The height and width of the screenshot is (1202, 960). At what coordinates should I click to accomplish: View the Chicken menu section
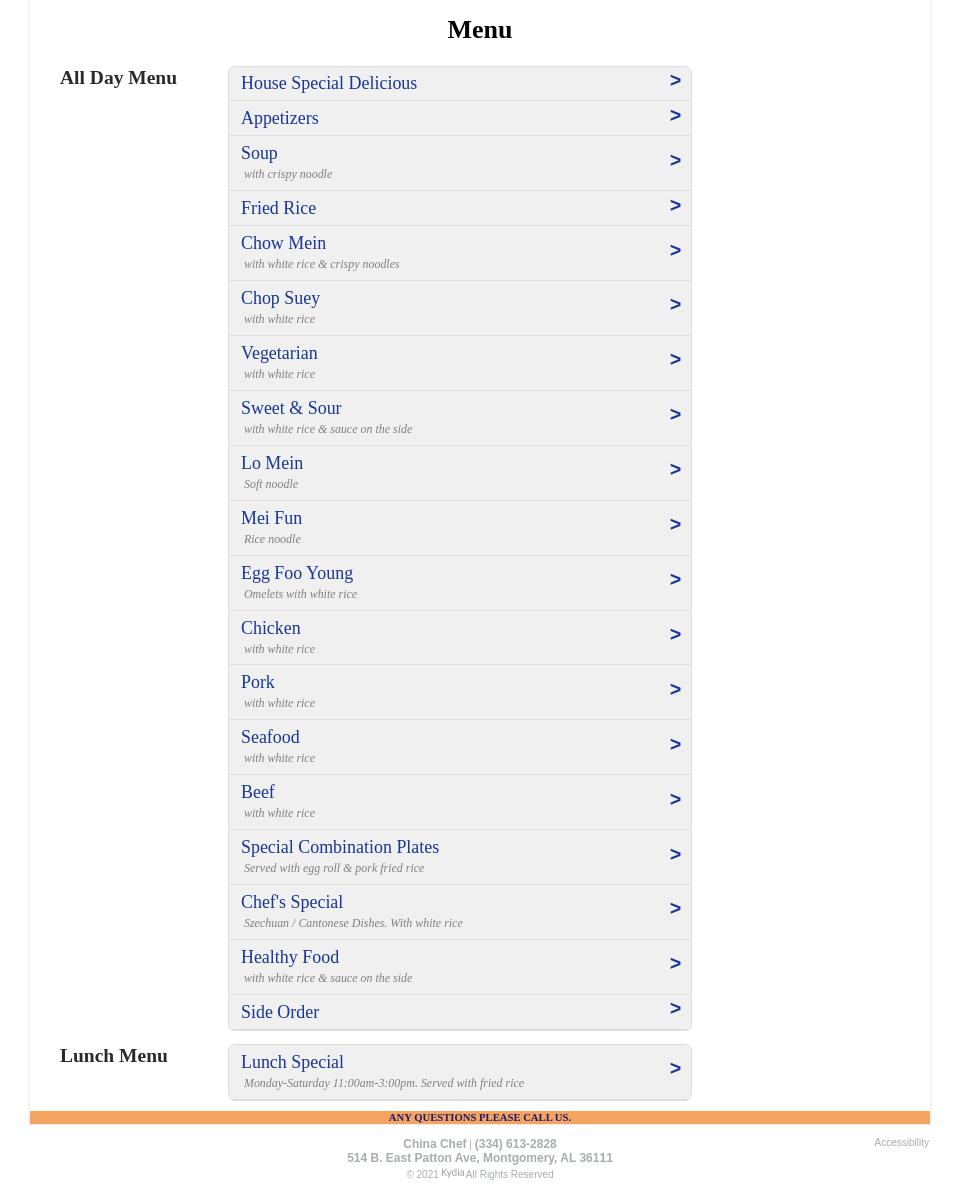pos(270,628)
